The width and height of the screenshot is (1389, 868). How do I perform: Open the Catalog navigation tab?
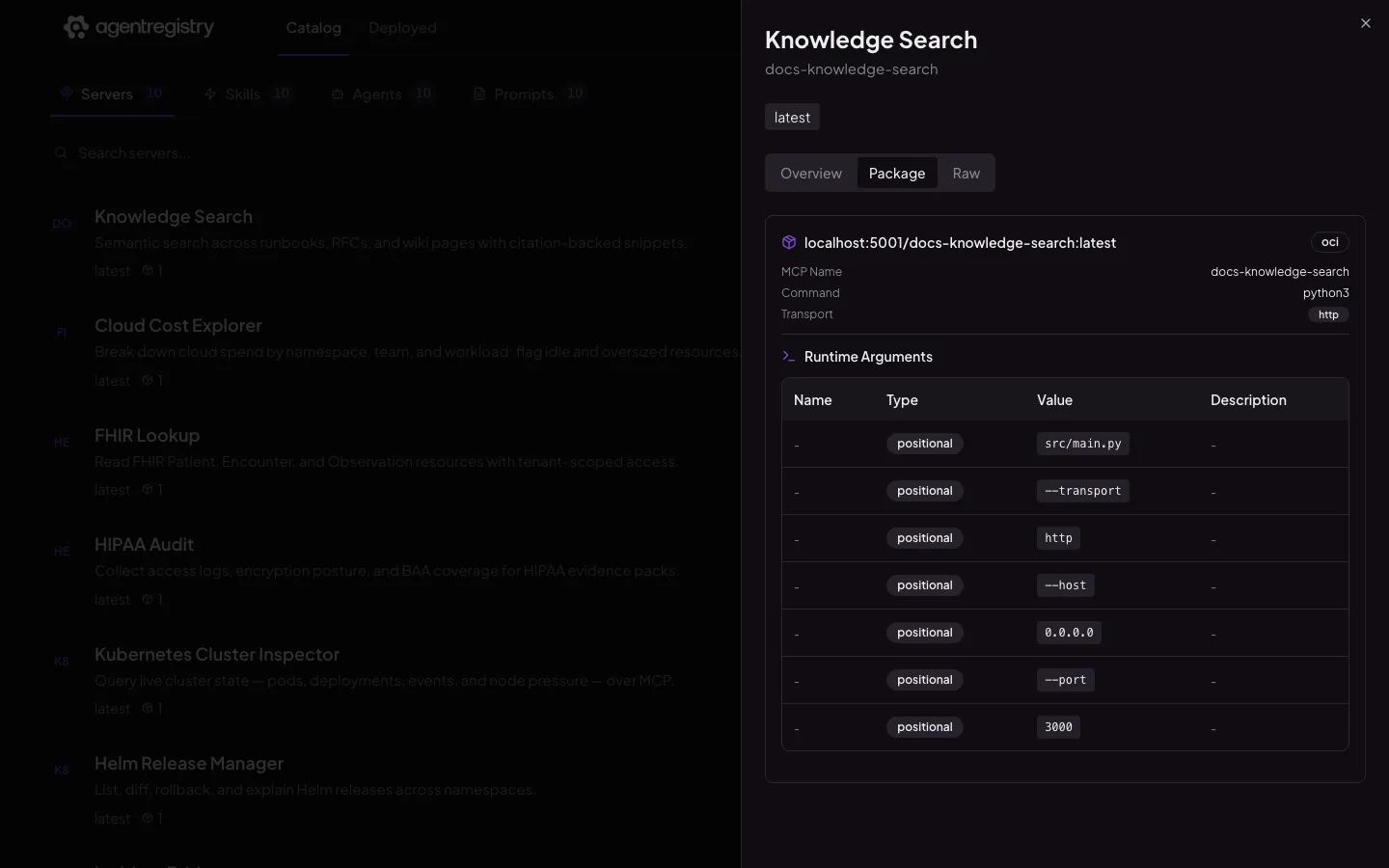[313, 28]
